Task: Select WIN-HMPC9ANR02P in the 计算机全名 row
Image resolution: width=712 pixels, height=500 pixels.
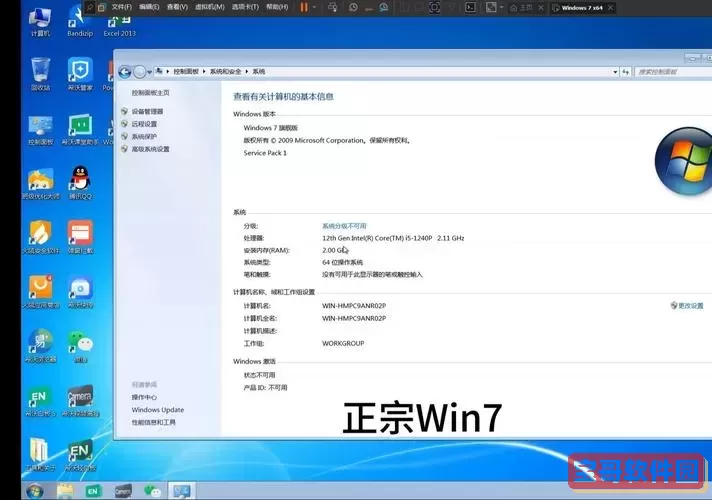Action: pyautogui.click(x=354, y=318)
